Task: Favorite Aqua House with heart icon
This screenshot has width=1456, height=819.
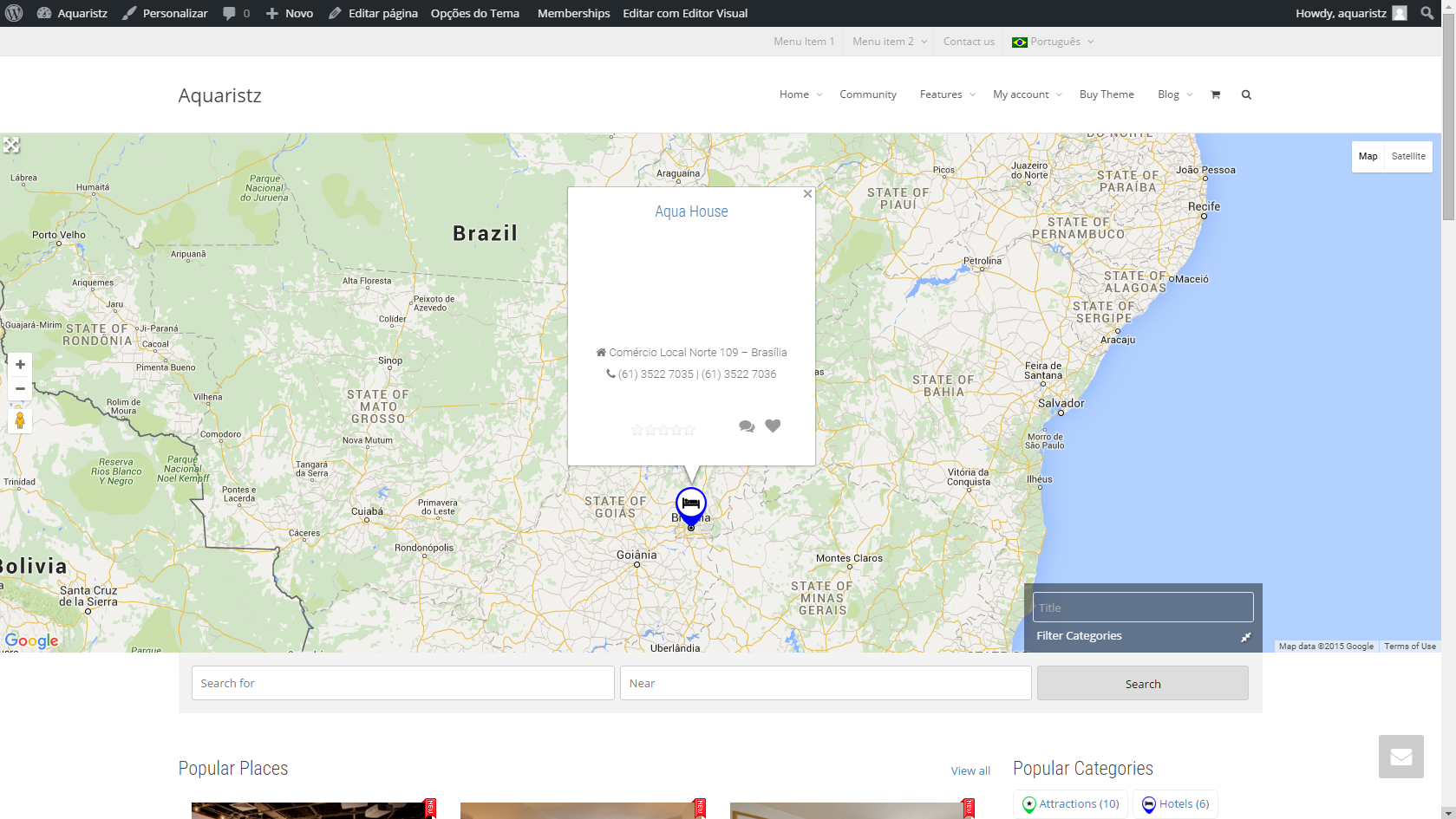Action: tap(773, 426)
